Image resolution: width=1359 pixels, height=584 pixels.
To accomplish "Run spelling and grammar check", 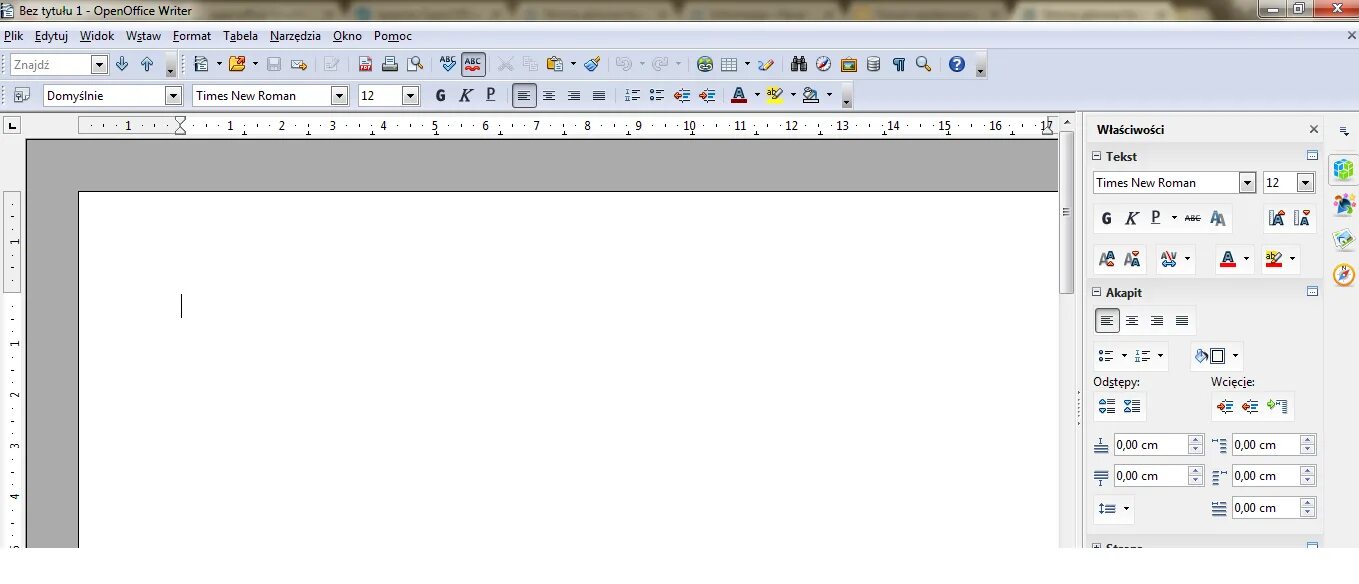I will [x=448, y=64].
